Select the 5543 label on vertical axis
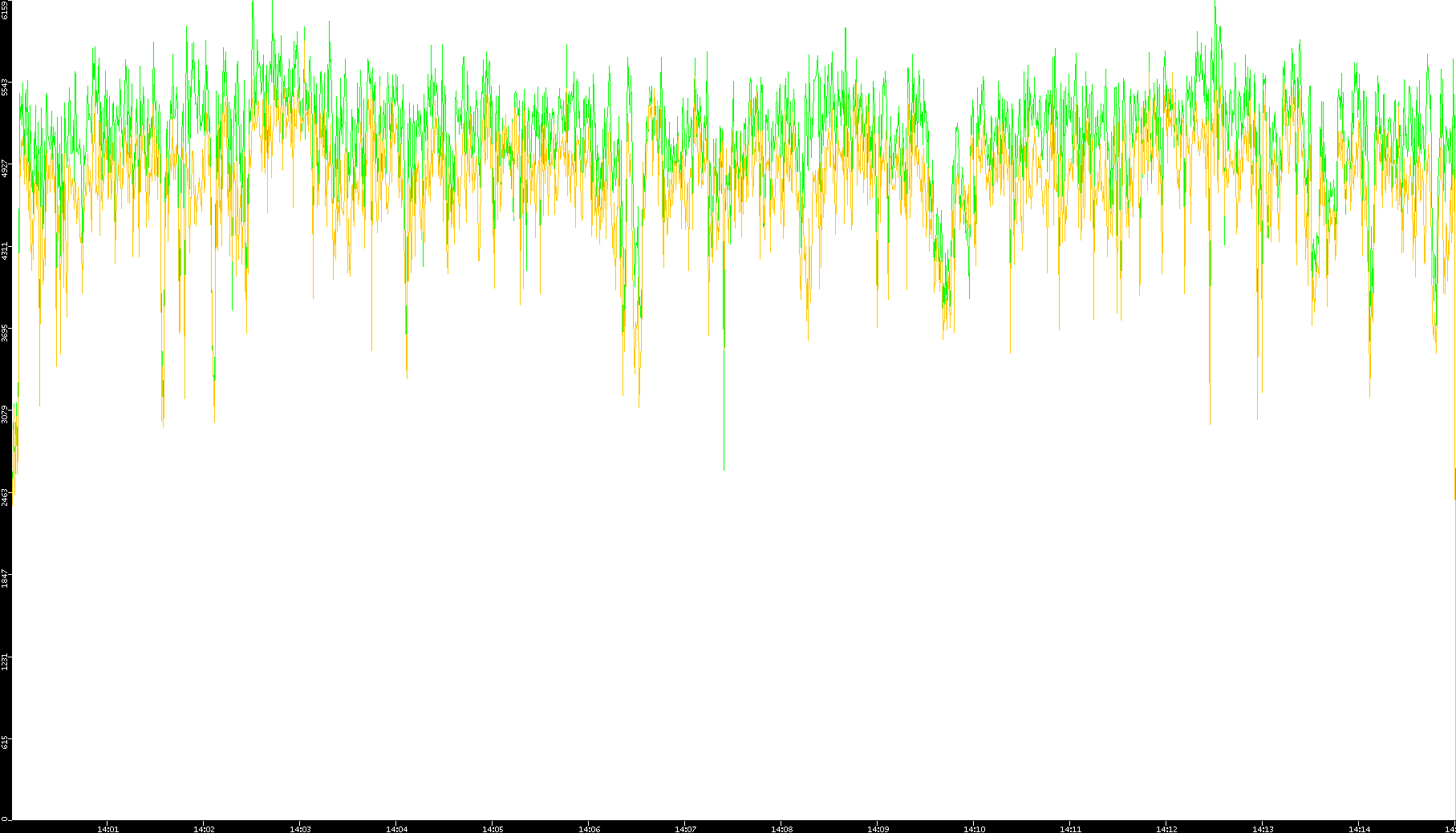The width and height of the screenshot is (1456, 833). (5, 87)
